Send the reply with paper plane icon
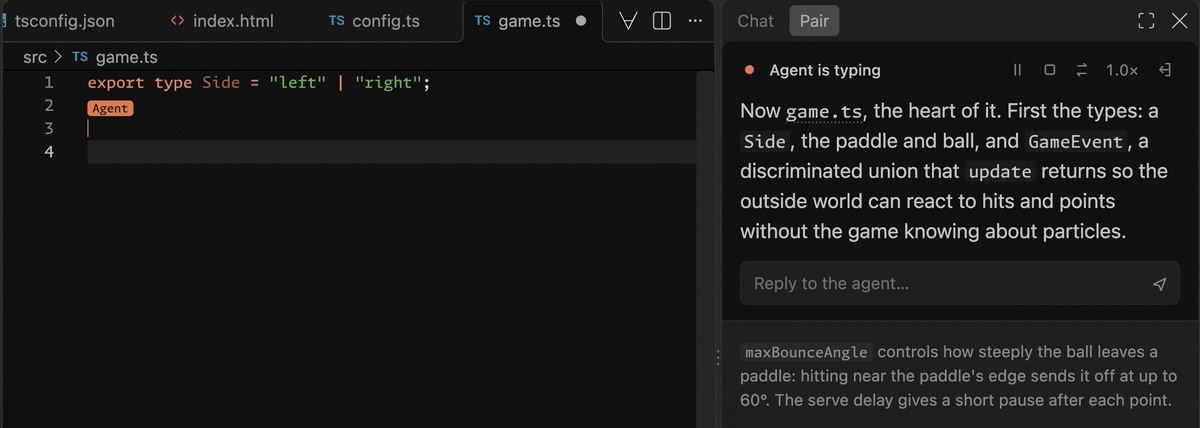Viewport: 1200px width, 428px height. tap(1159, 284)
